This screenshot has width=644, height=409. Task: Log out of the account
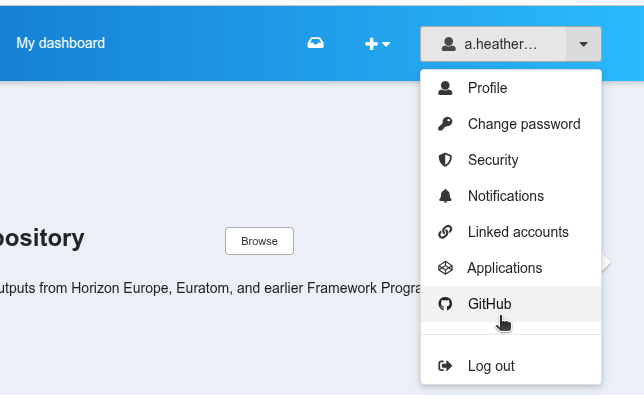[x=490, y=366]
